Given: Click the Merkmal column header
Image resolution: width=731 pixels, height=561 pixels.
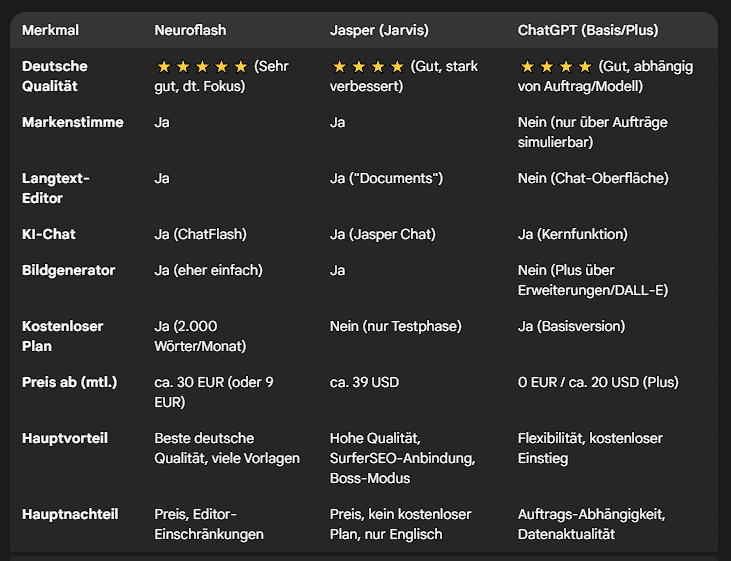Looking at the screenshot, I should click(x=50, y=30).
